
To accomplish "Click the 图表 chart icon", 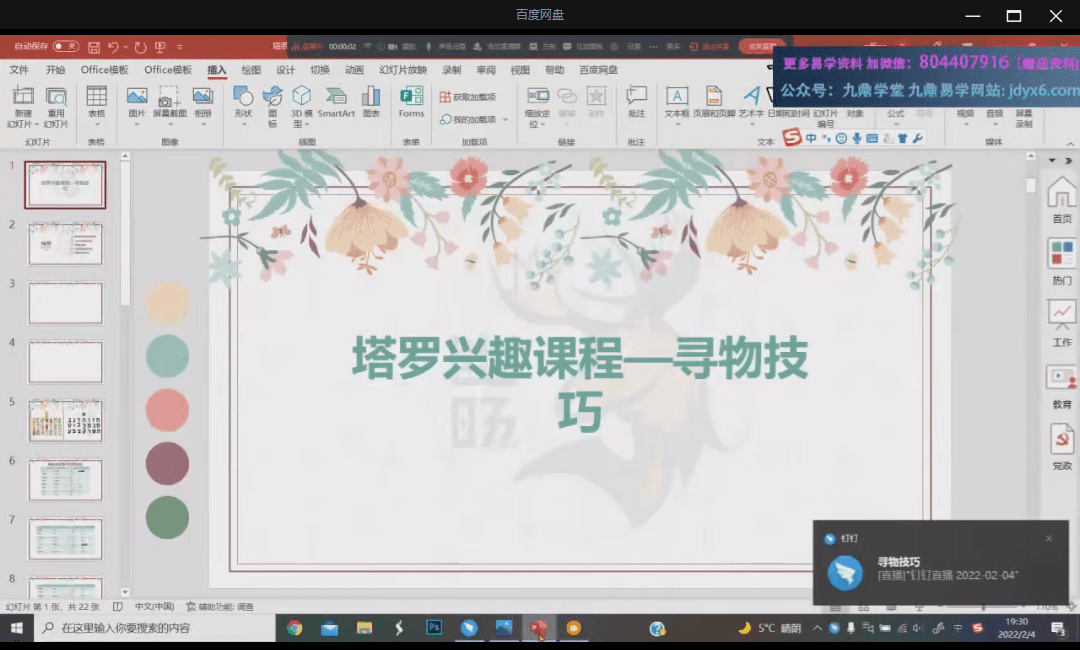I will click(371, 101).
